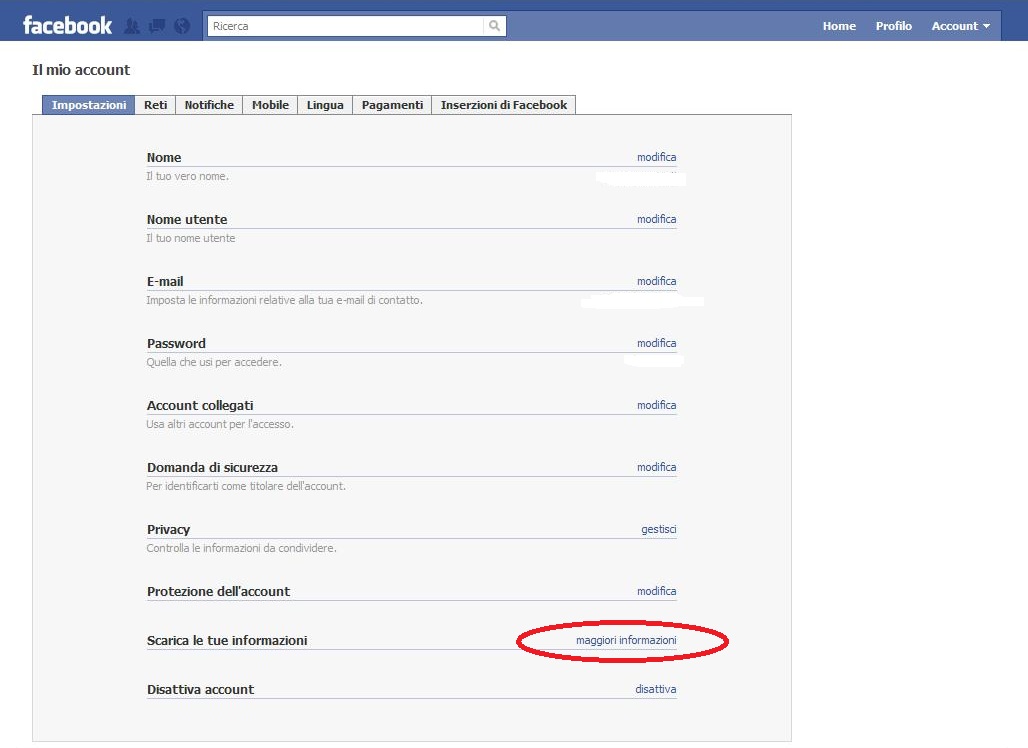Go to Home in the top bar
The height and width of the screenshot is (748, 1028).
coord(839,26)
